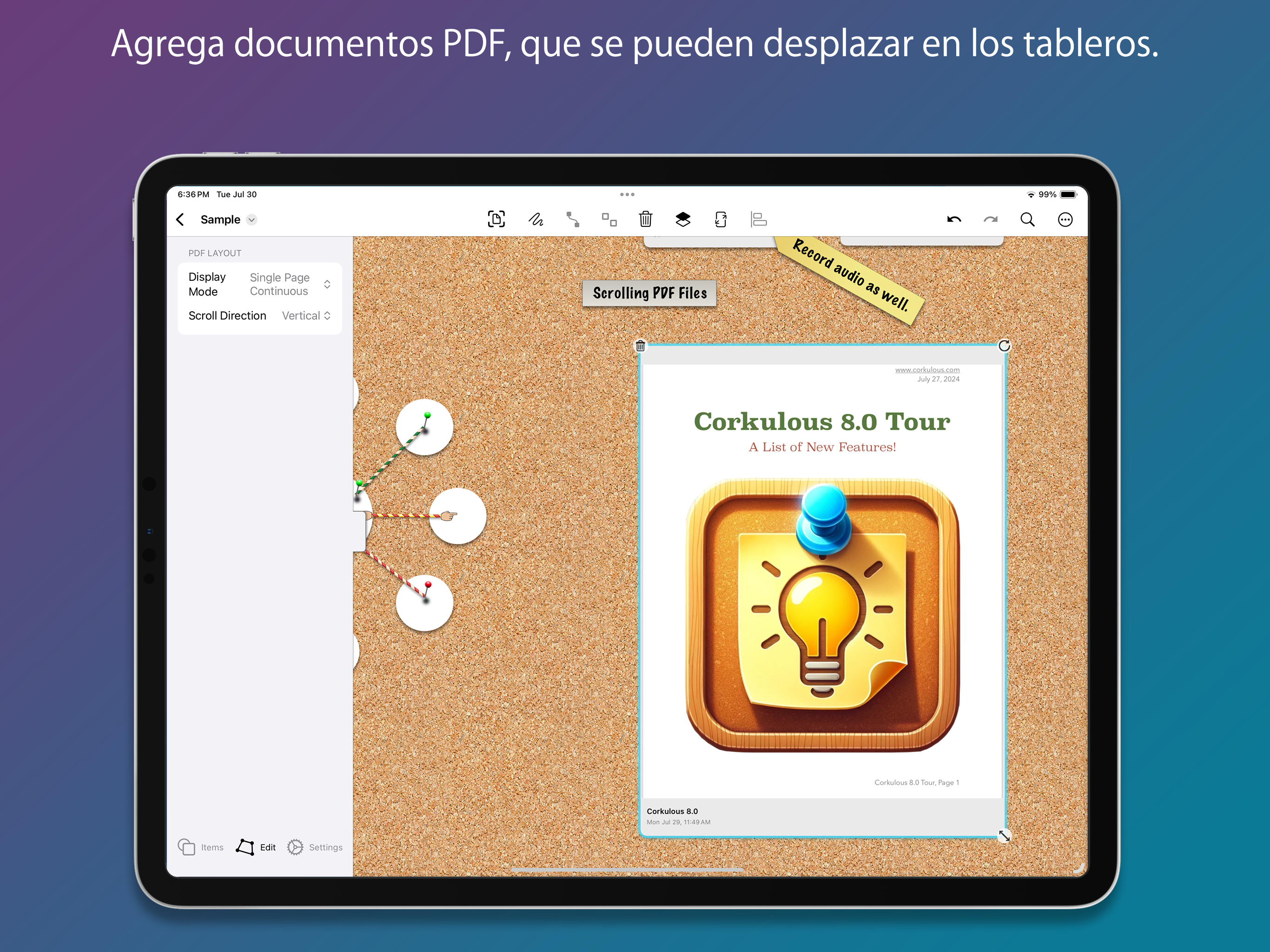1270x952 pixels.
Task: Select the white circle with red pin
Action: pos(424,603)
